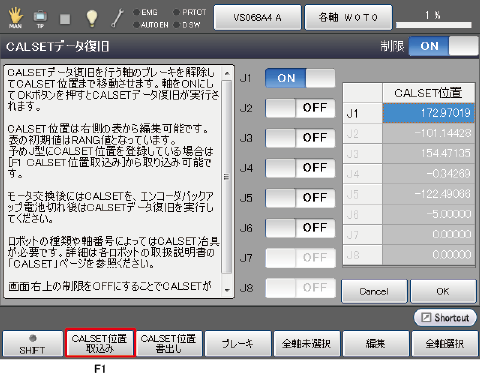Click J4 value -0.34269 cell

[x=429, y=174]
